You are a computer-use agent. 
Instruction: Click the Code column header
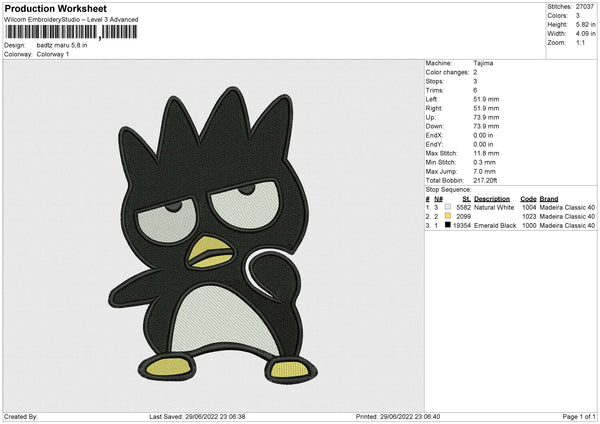click(528, 199)
